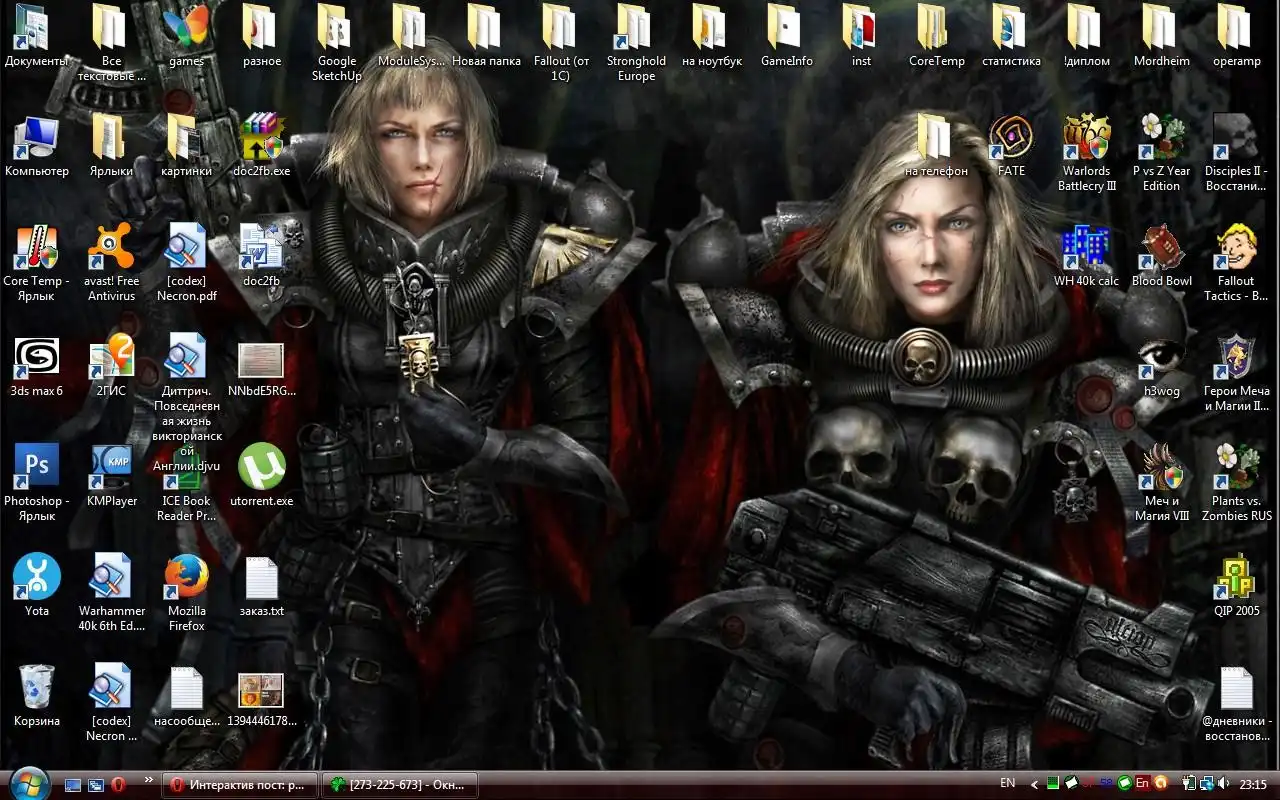Click the avast! Free Antivirus icon
The image size is (1280, 800).
point(112,248)
